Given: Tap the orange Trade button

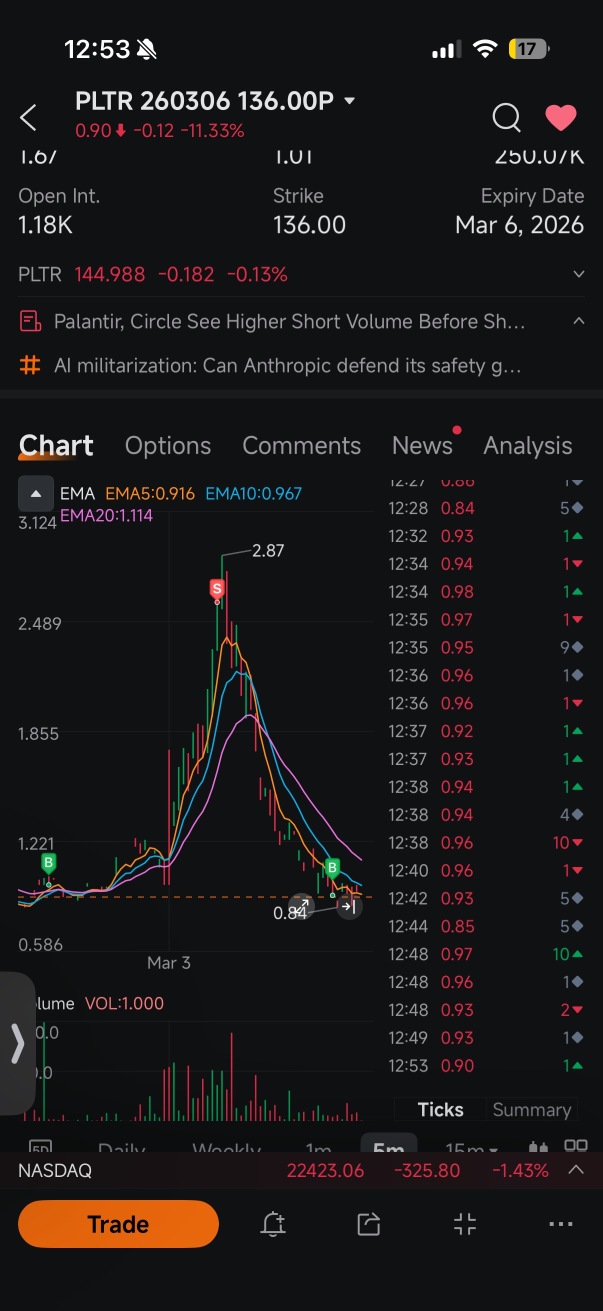Looking at the screenshot, I should coord(118,1224).
